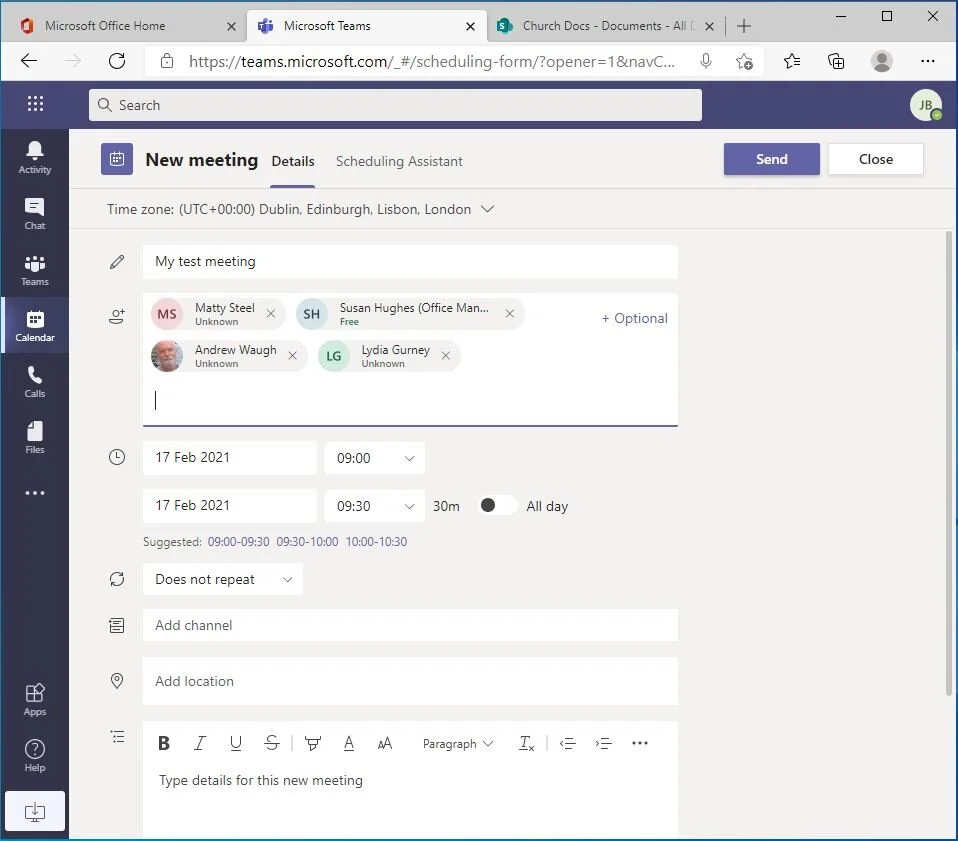Open the 09:30 end time dropdown

tap(375, 506)
